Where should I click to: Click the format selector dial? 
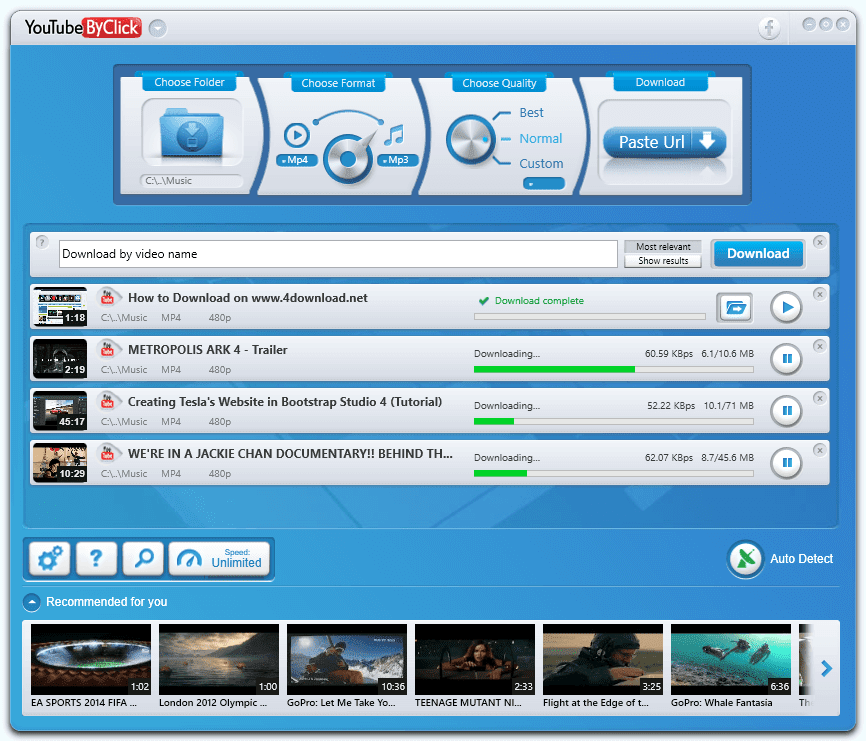pos(348,159)
